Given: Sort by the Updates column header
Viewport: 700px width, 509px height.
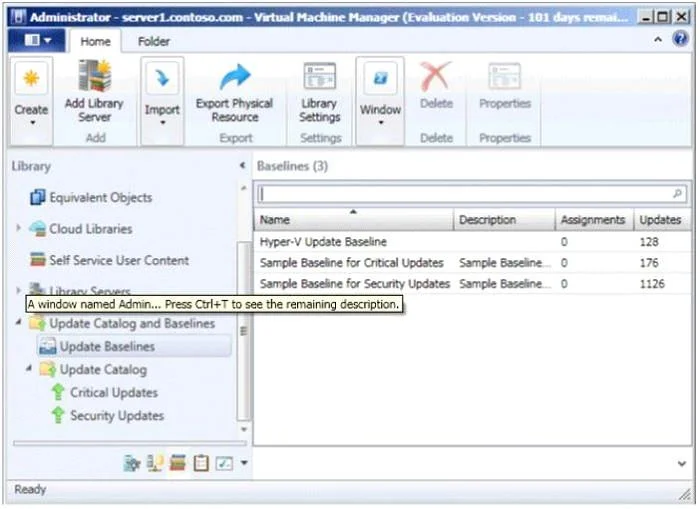Looking at the screenshot, I should (662, 220).
